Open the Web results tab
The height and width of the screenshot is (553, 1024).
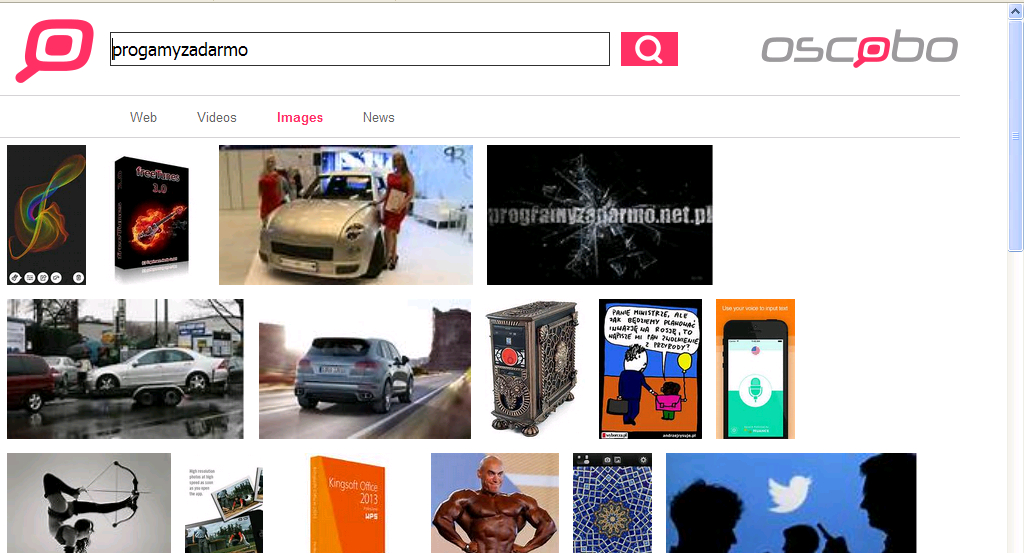143,117
